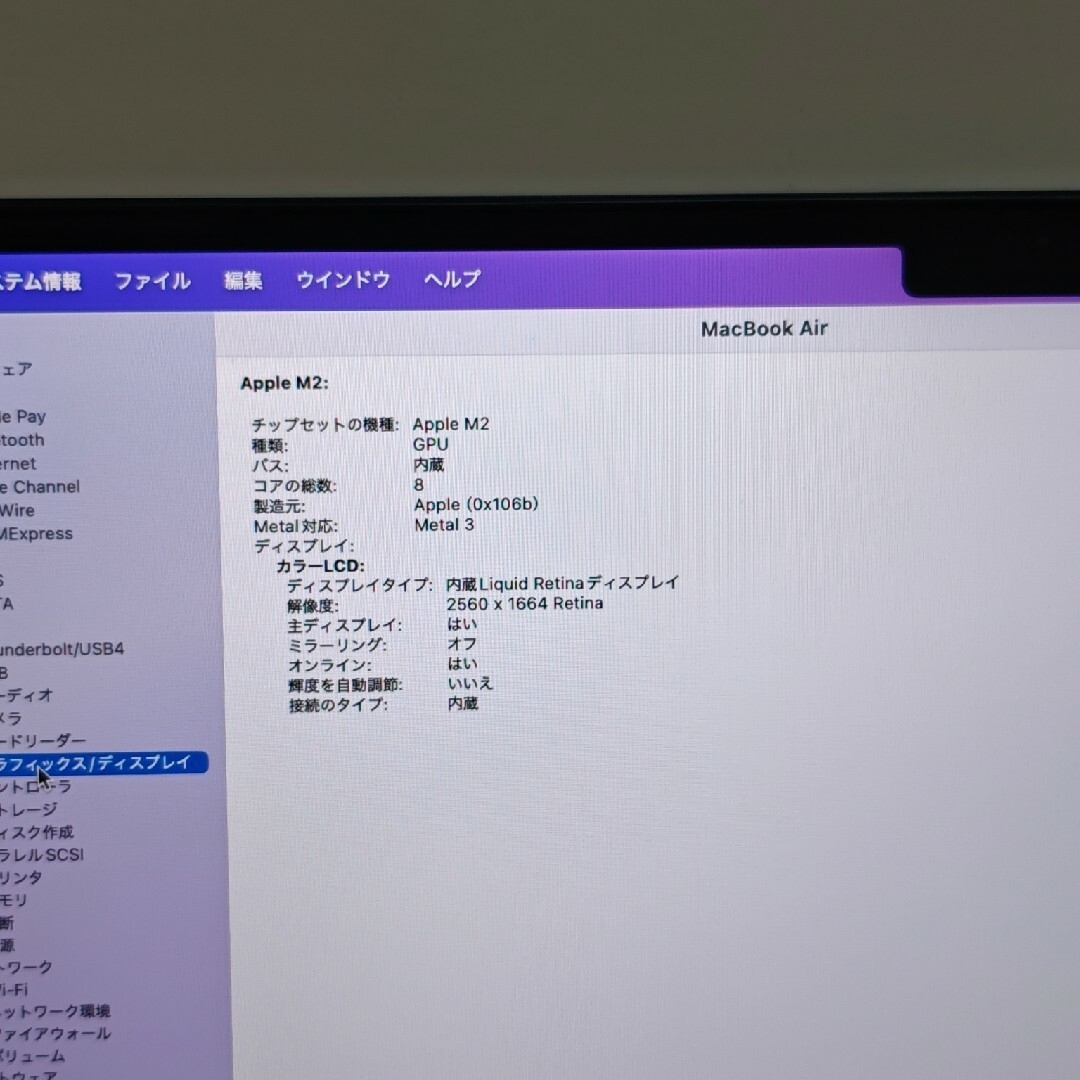Select the コントローラ sidebar item
The image size is (1080, 1080).
[x=36, y=787]
